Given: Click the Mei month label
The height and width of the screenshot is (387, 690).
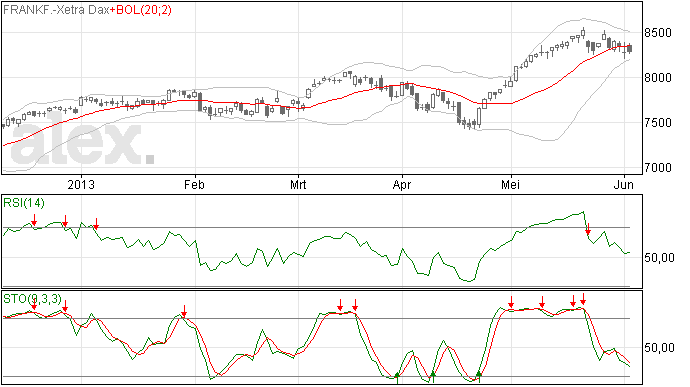Looking at the screenshot, I should click(510, 184).
